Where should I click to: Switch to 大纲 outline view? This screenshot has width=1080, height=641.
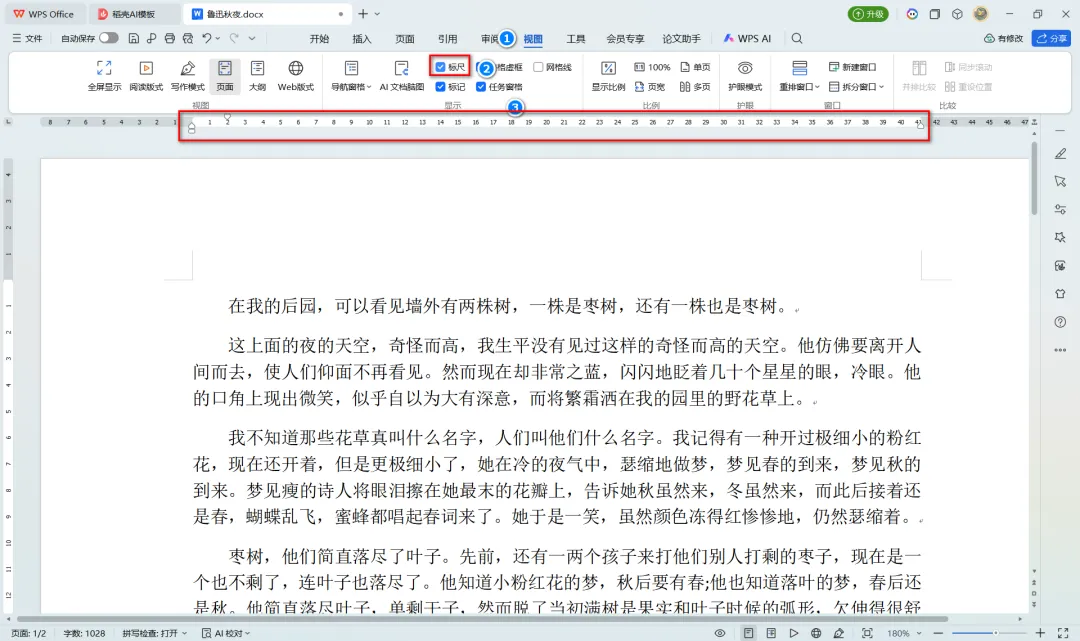coord(258,75)
